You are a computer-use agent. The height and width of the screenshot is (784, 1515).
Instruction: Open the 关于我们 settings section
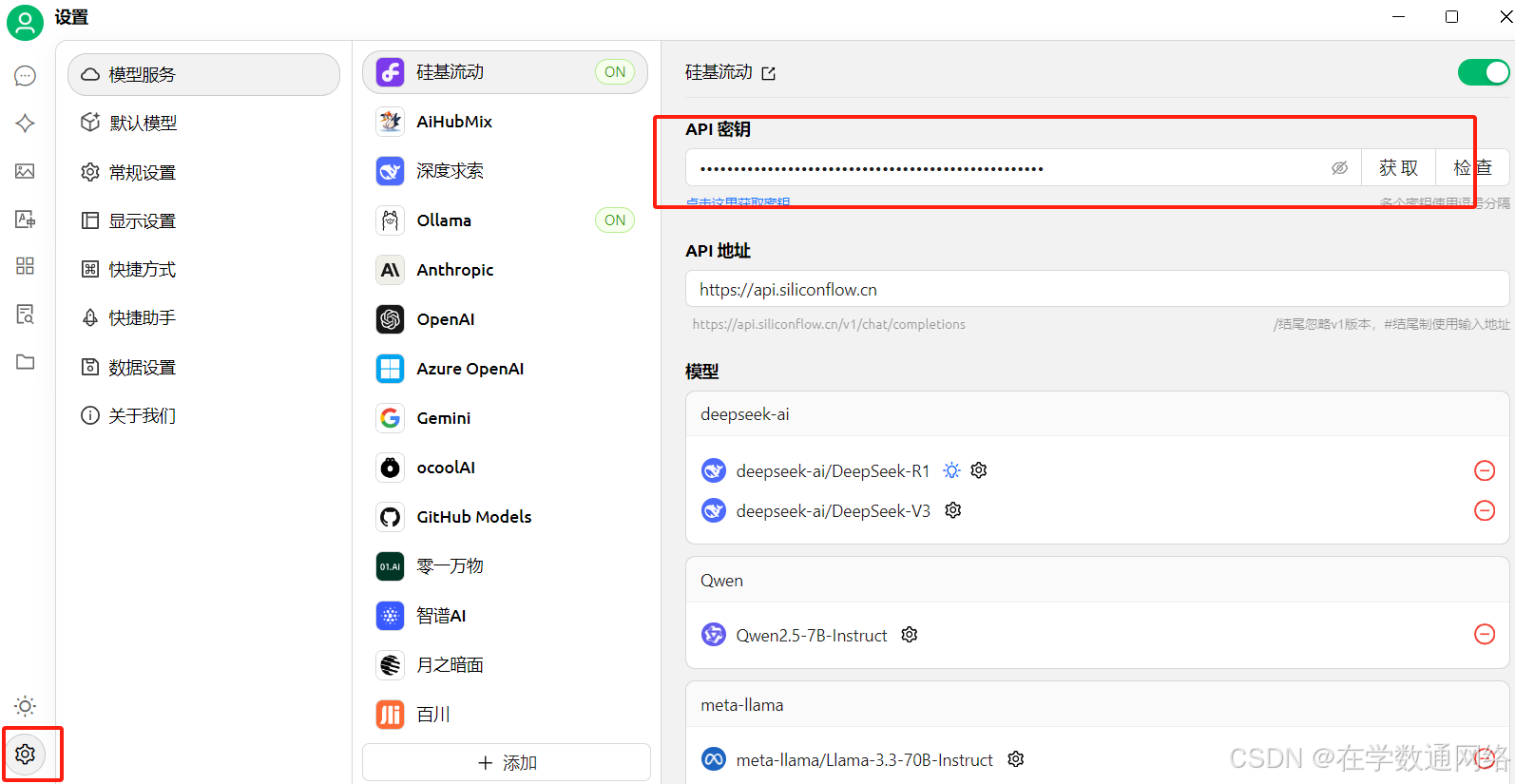click(203, 415)
